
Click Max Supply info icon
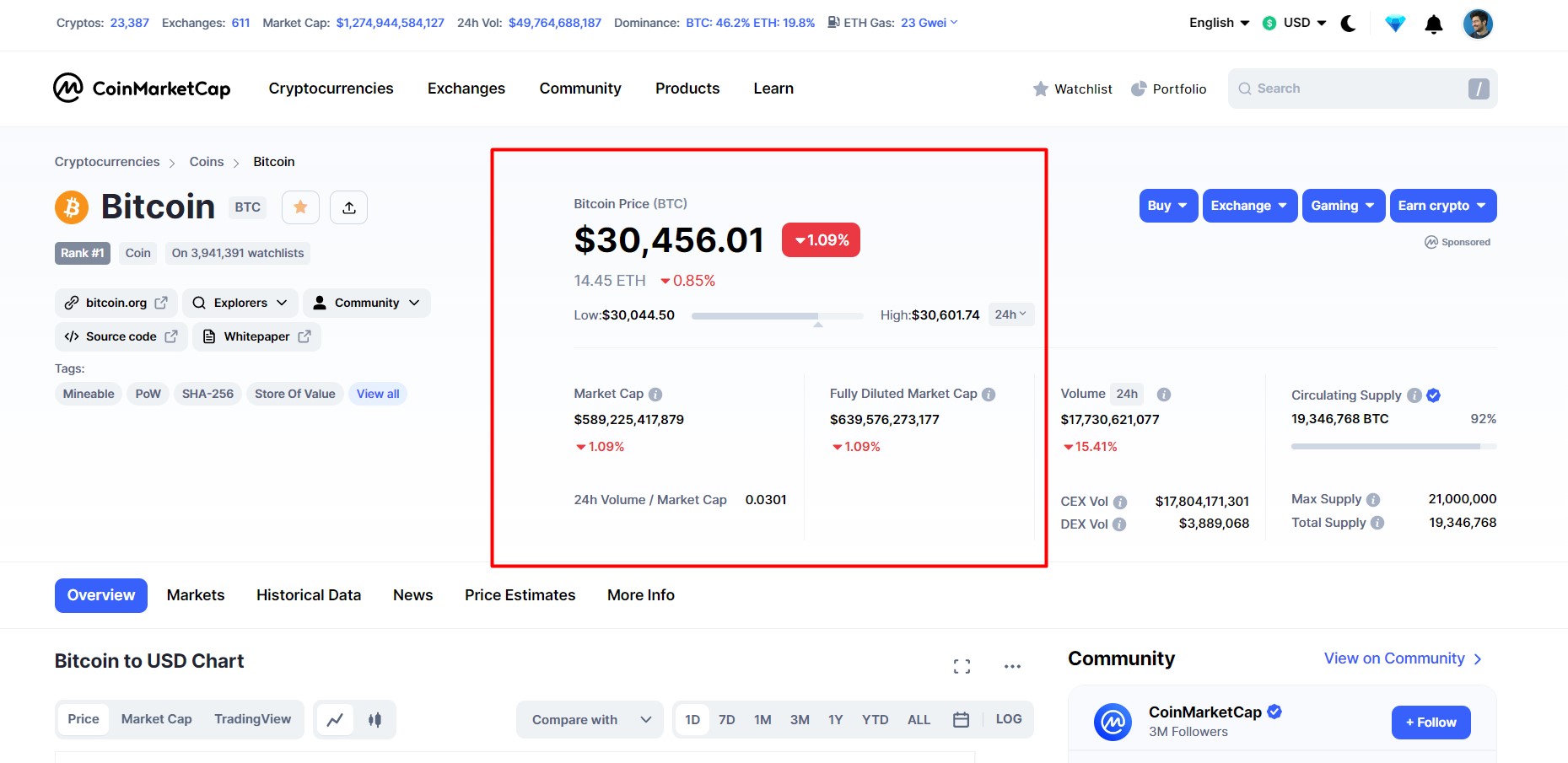point(1373,499)
